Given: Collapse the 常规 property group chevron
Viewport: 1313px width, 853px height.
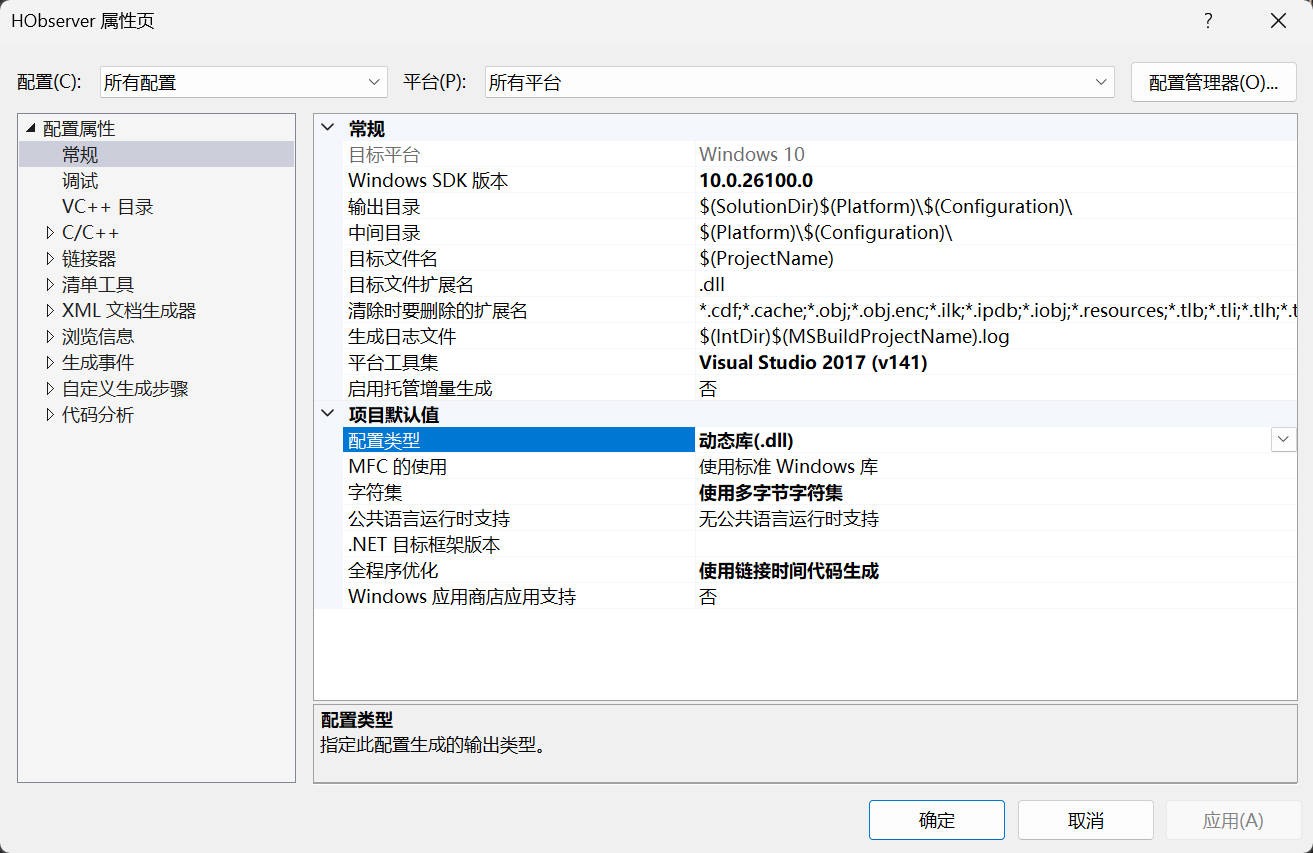Looking at the screenshot, I should (x=328, y=129).
